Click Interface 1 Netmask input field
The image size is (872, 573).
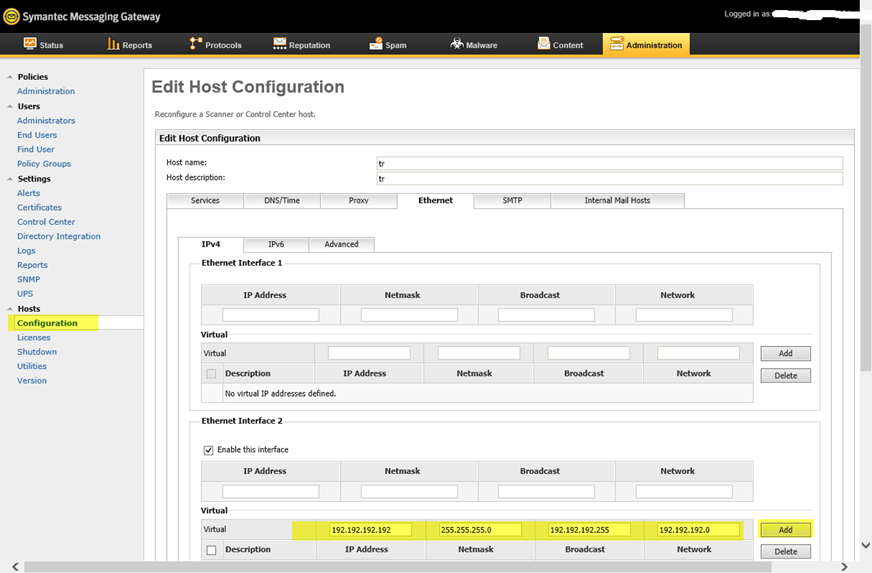pos(409,315)
